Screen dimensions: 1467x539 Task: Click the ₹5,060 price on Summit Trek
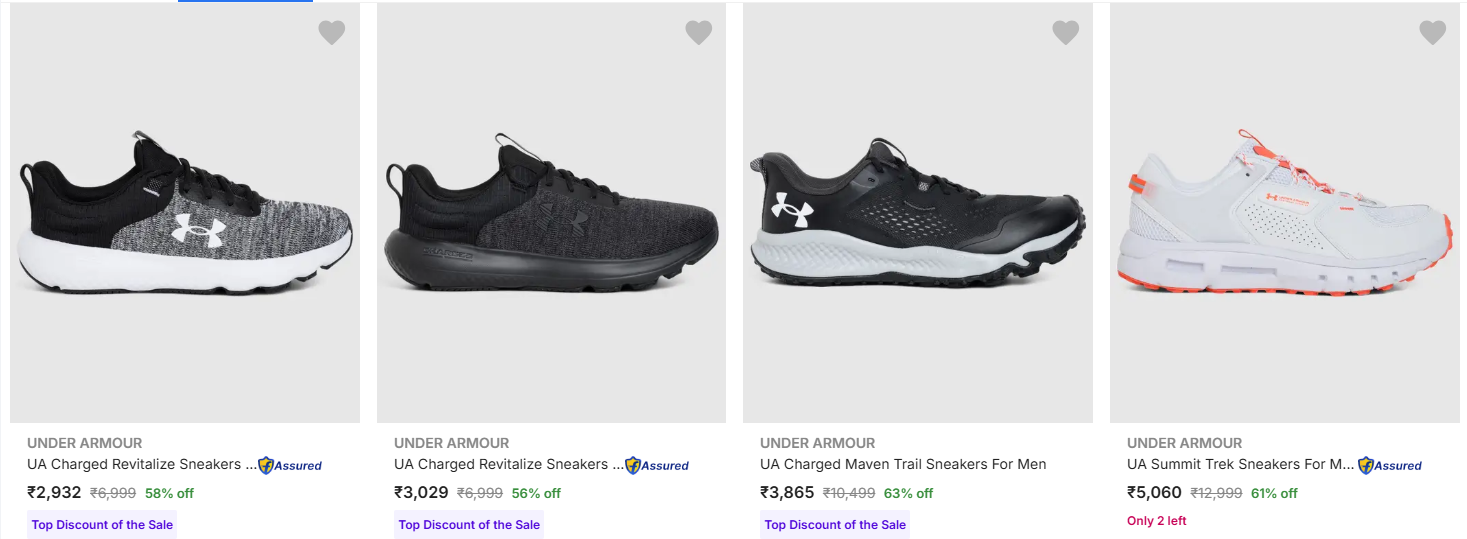[1154, 493]
